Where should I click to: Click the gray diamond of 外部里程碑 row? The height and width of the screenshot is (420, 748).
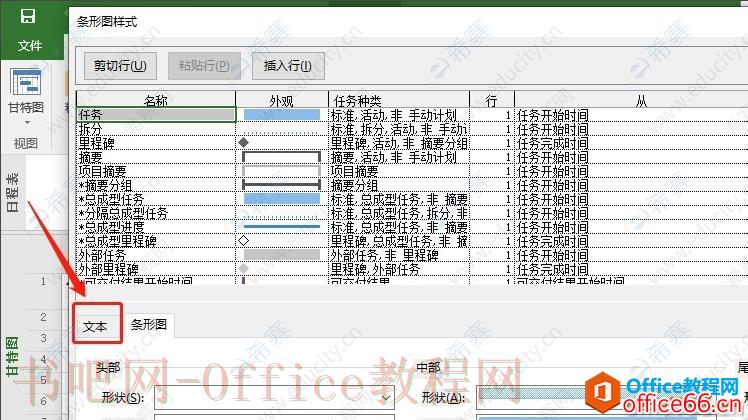[x=244, y=269]
